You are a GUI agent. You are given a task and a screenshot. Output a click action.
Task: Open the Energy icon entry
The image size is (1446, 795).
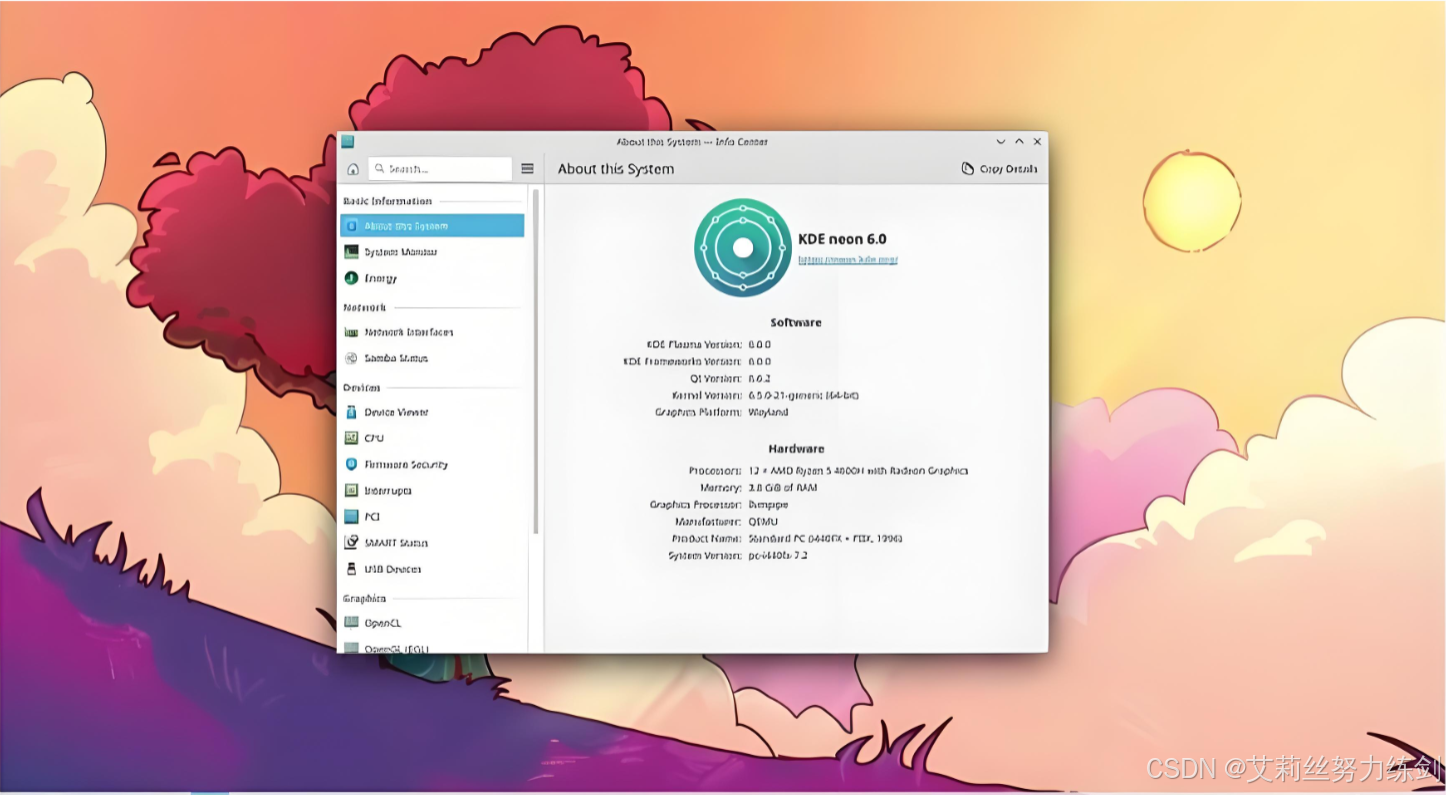[352, 278]
